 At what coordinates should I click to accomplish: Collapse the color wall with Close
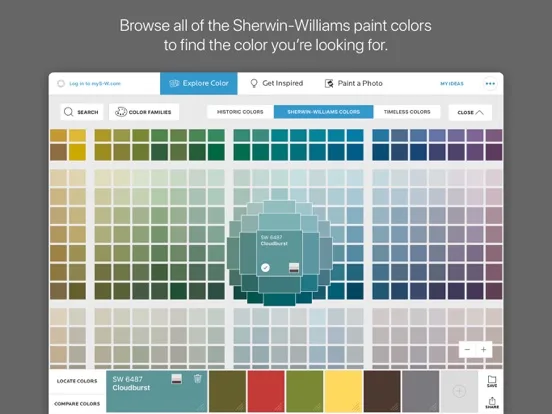click(470, 113)
